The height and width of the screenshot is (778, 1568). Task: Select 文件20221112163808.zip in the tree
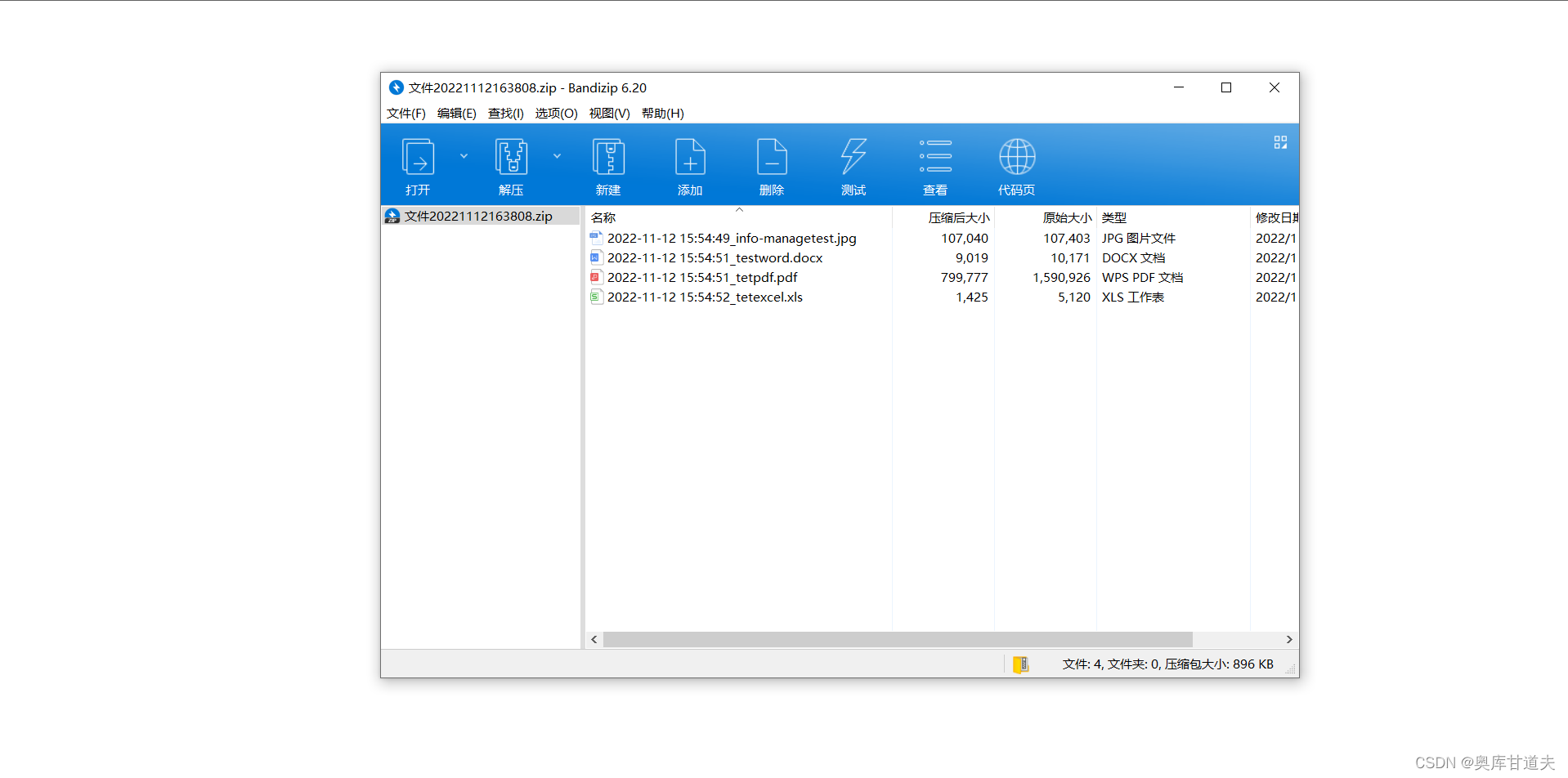click(479, 216)
